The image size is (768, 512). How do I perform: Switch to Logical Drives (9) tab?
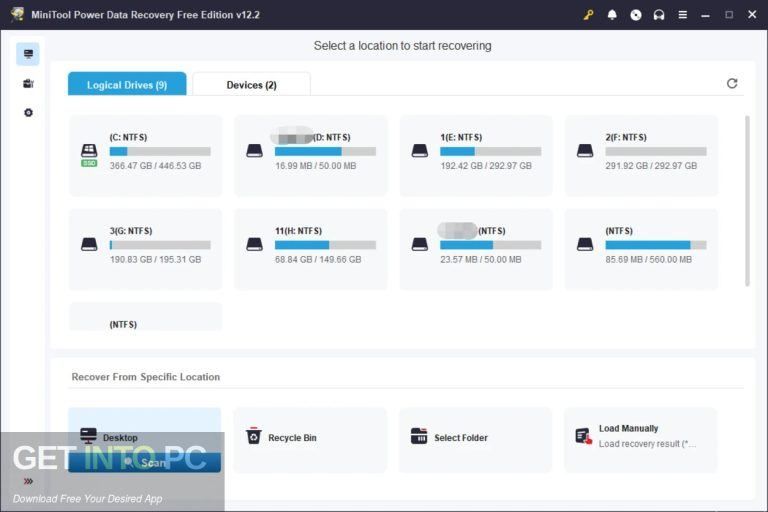pos(127,84)
